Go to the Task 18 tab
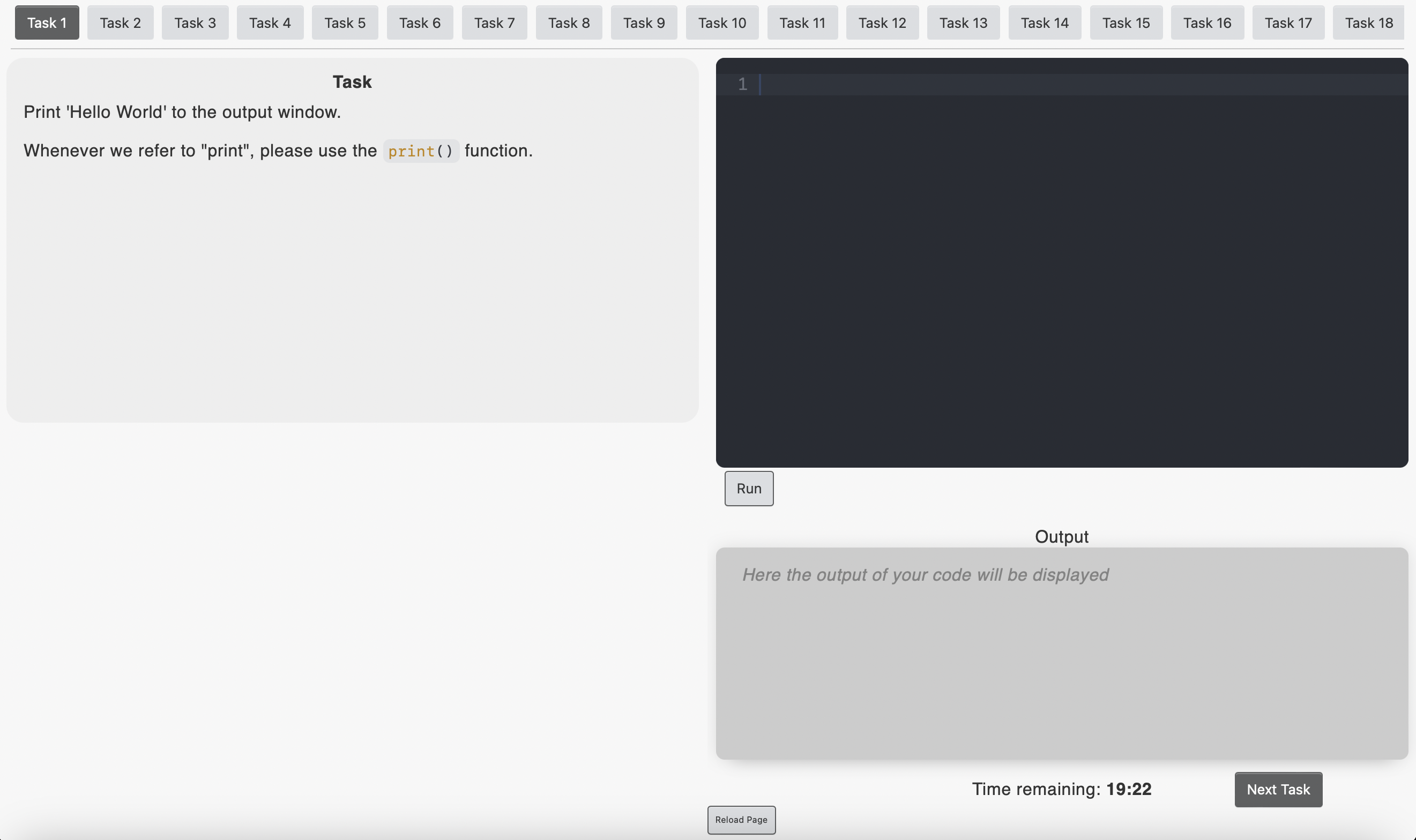1416x840 pixels. 1368,22
